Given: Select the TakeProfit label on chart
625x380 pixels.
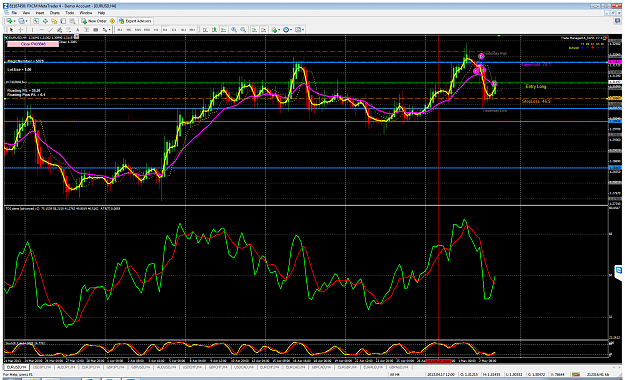Looking at the screenshot, I should coord(536,64).
